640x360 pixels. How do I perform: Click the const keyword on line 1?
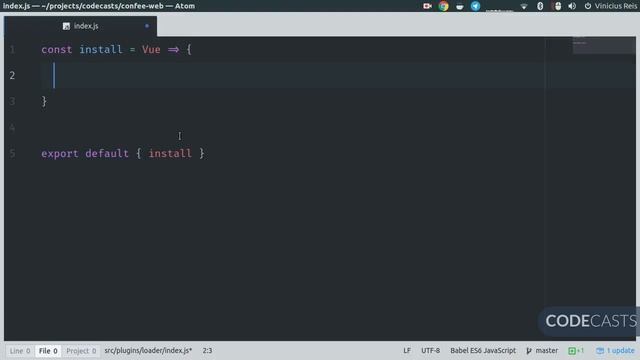coord(56,49)
